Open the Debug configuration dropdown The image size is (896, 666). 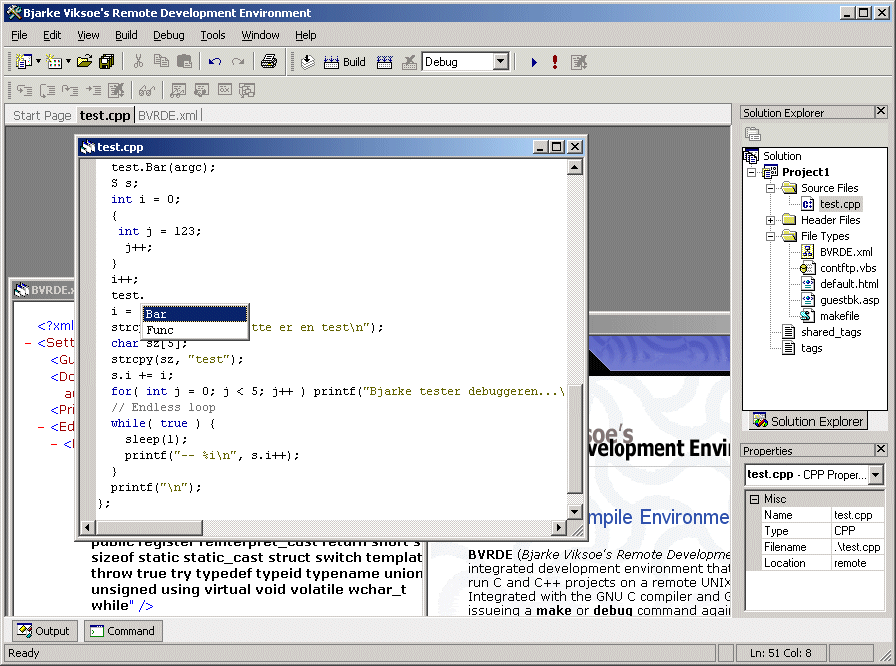[x=501, y=62]
